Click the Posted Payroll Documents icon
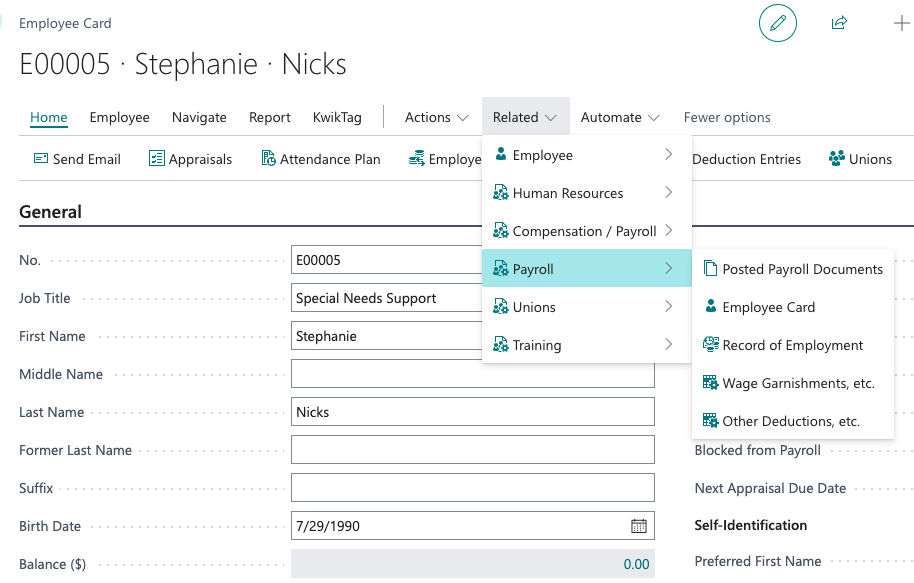The image size is (914, 583). tap(711, 269)
